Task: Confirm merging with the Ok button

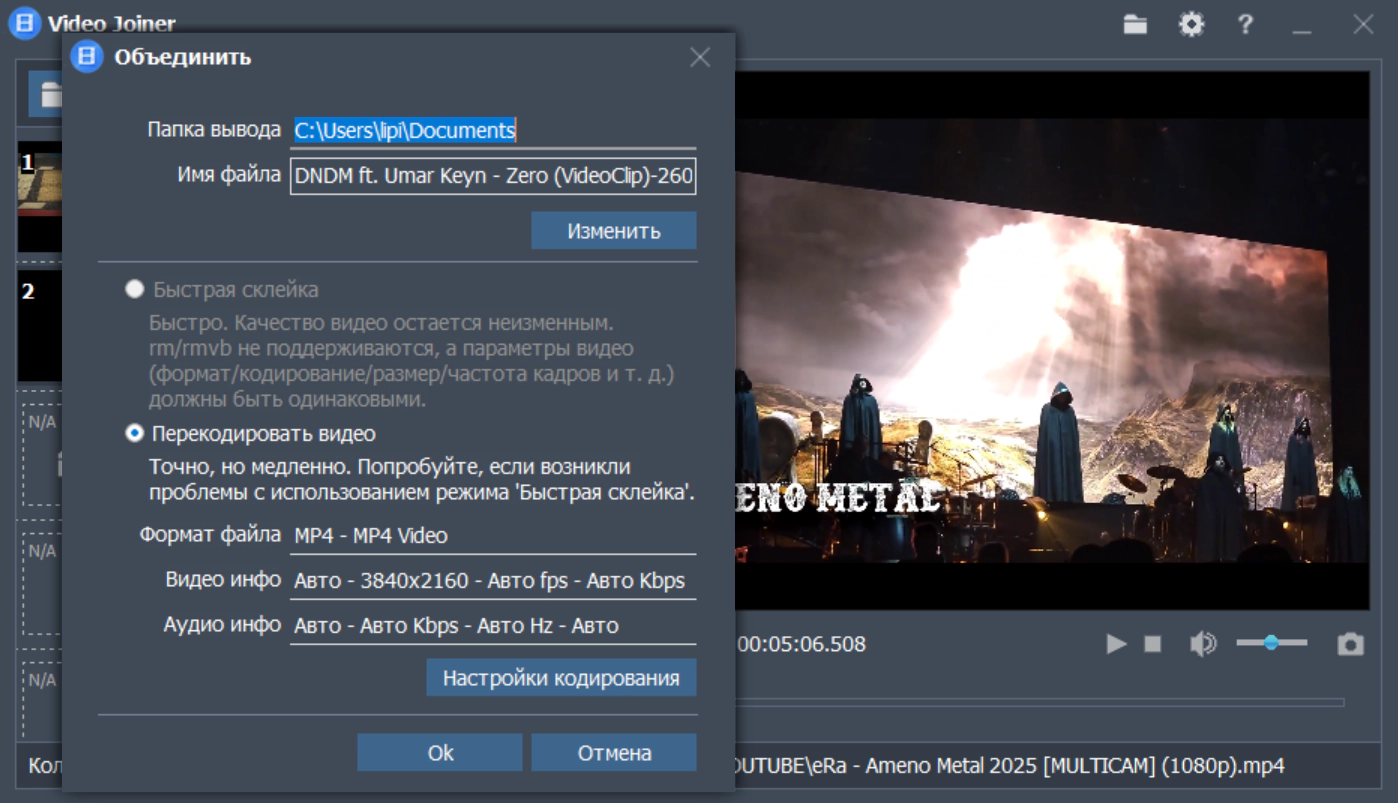Action: (440, 753)
